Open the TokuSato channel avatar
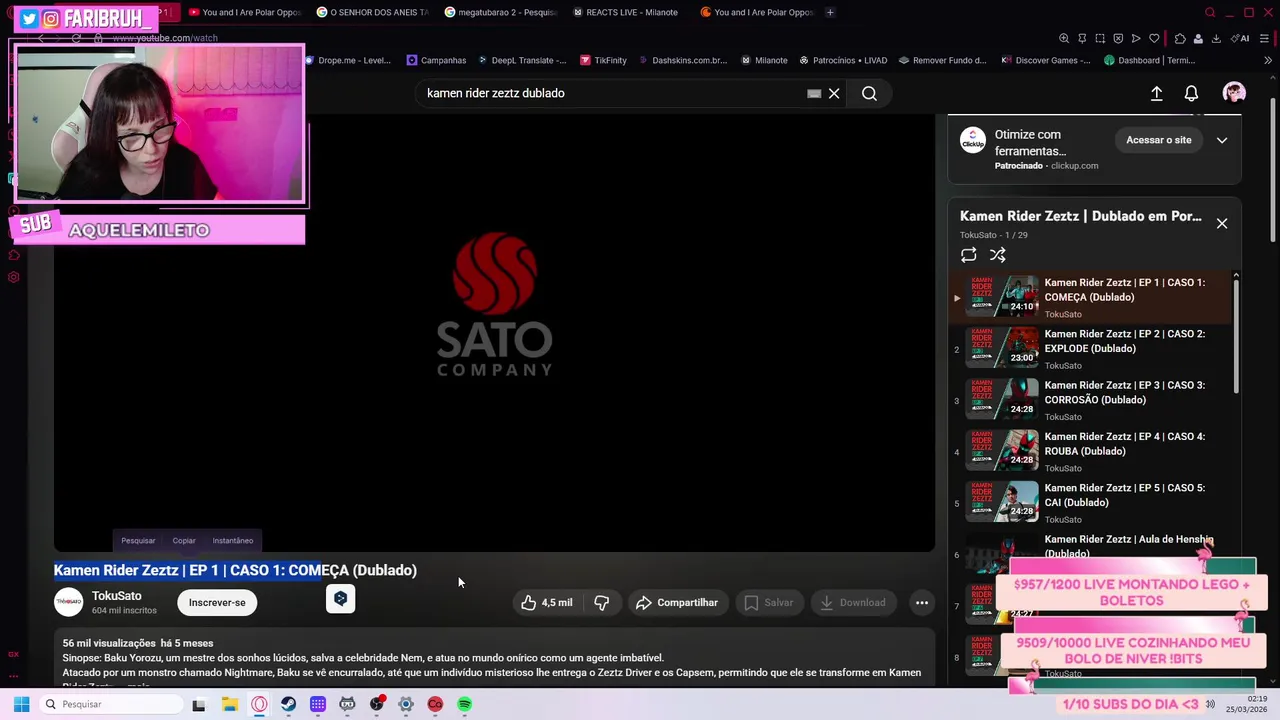1280x720 pixels. (68, 602)
